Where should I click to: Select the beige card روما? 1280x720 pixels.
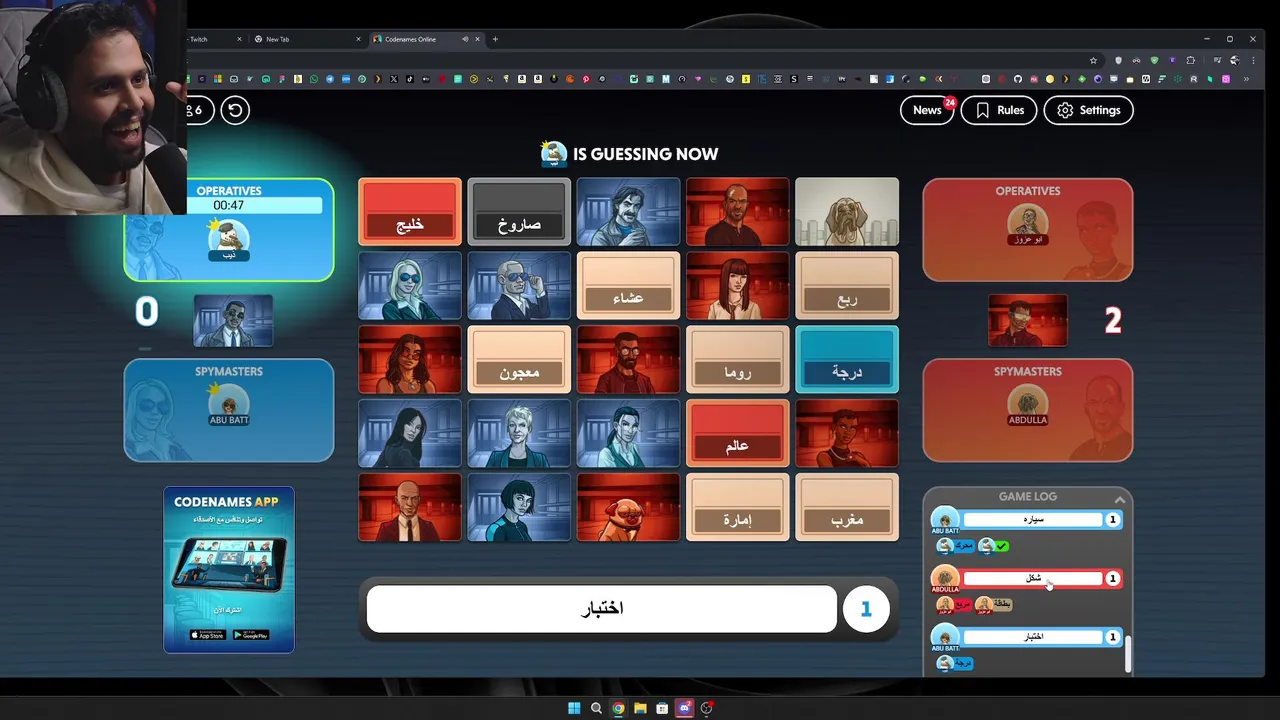coord(737,360)
